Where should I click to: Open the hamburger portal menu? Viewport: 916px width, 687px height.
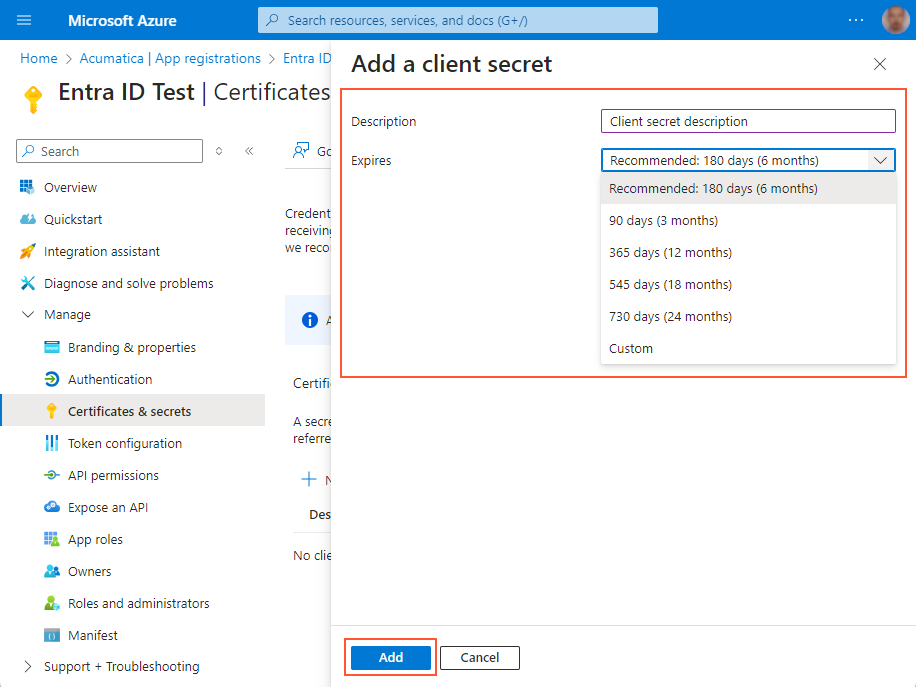[x=24, y=20]
